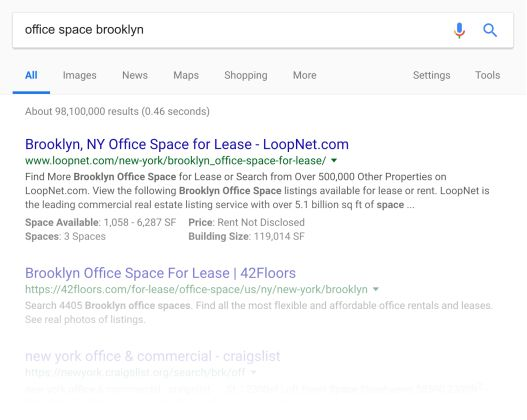This screenshot has height=420, width=527.
Task: Open the craigslist office & commercial link
Action: 153,356
